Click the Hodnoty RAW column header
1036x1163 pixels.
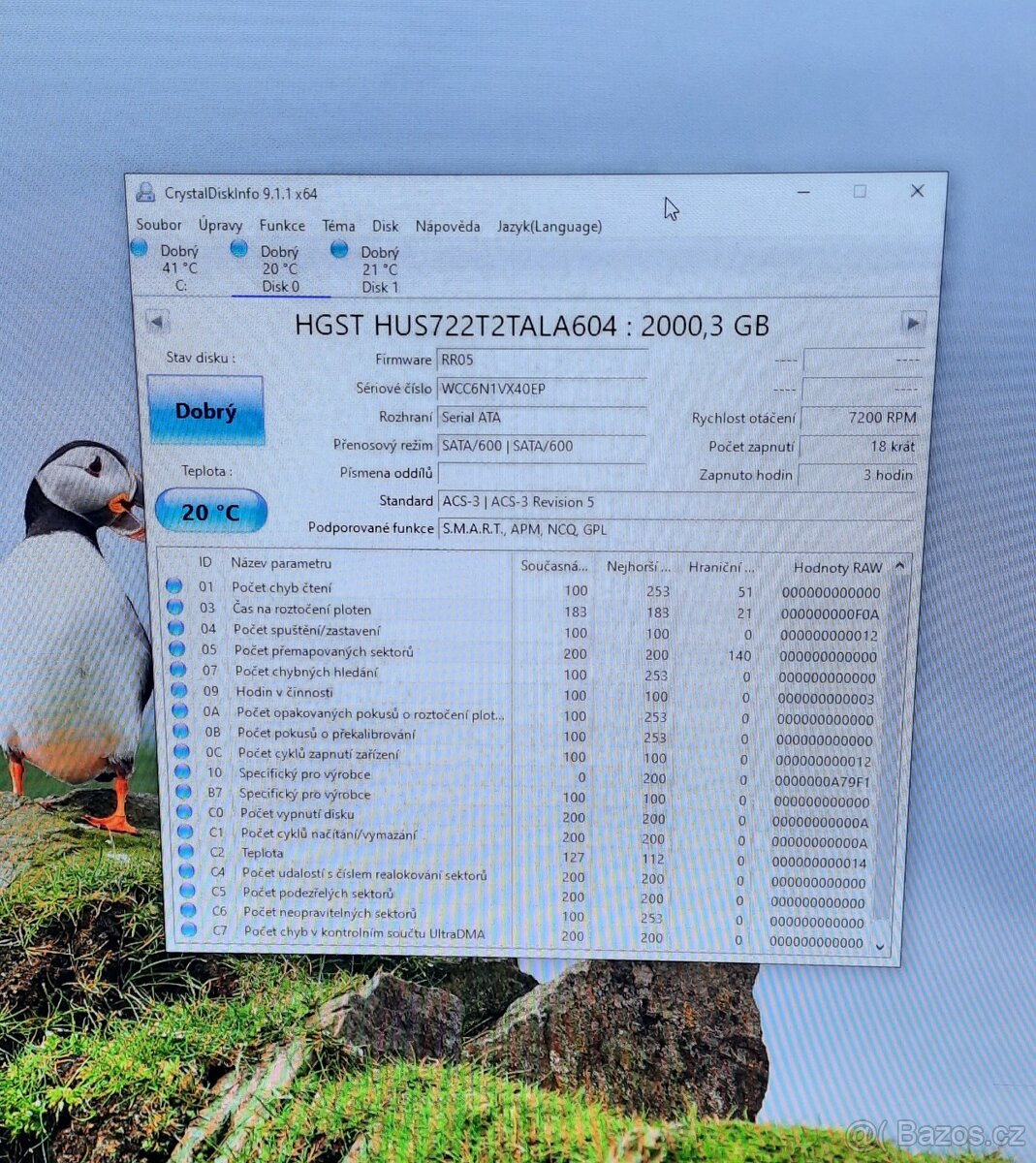point(836,567)
